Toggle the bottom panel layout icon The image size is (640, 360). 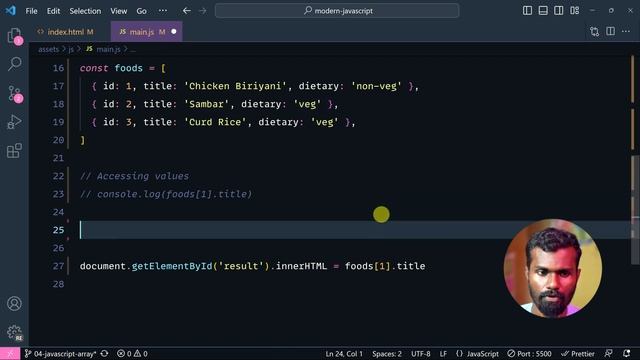tap(543, 11)
